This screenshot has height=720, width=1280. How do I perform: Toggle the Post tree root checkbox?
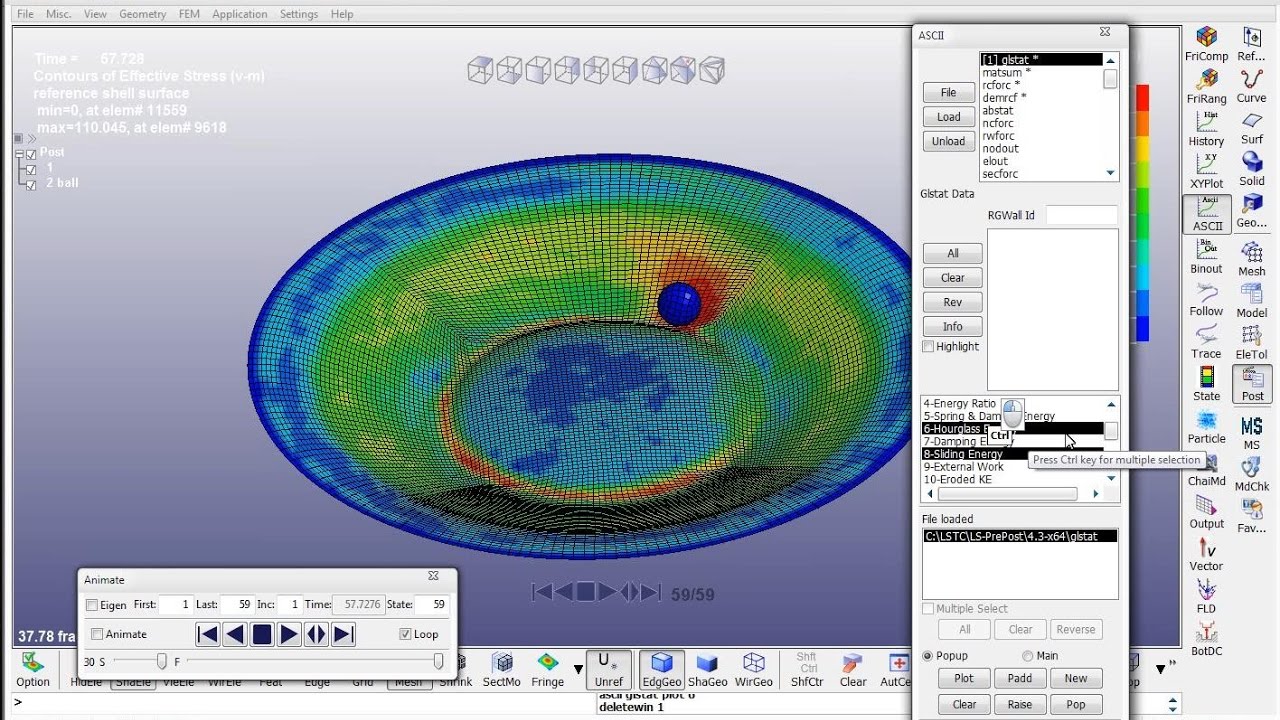click(31, 154)
